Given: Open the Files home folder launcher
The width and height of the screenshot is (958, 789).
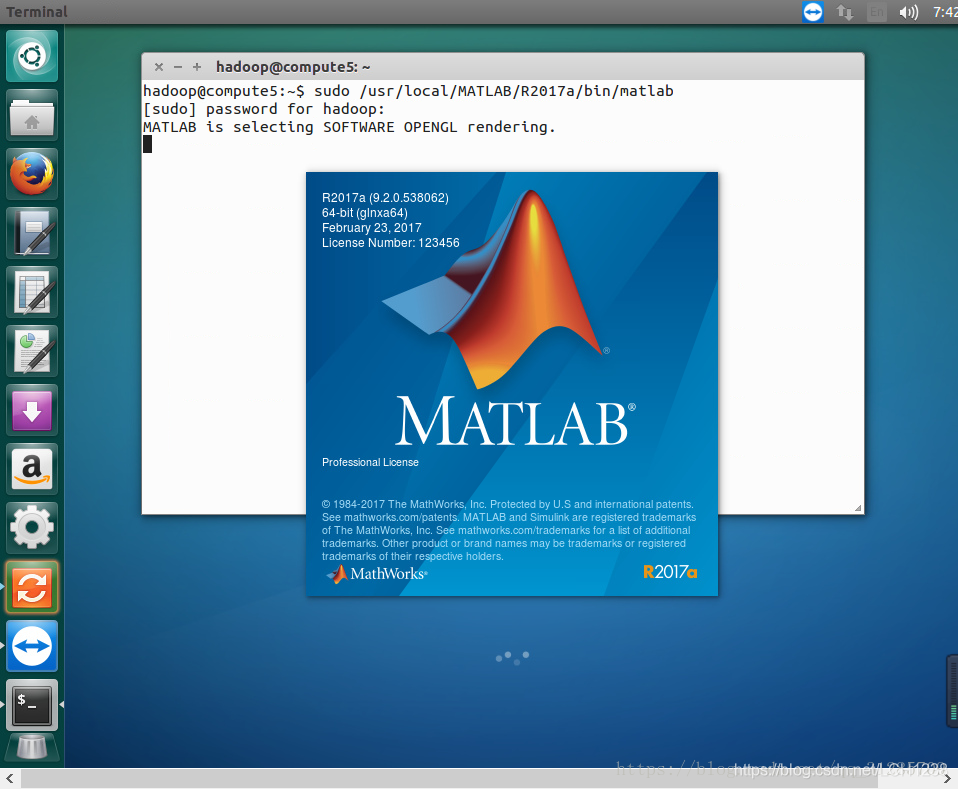Looking at the screenshot, I should click(x=32, y=116).
